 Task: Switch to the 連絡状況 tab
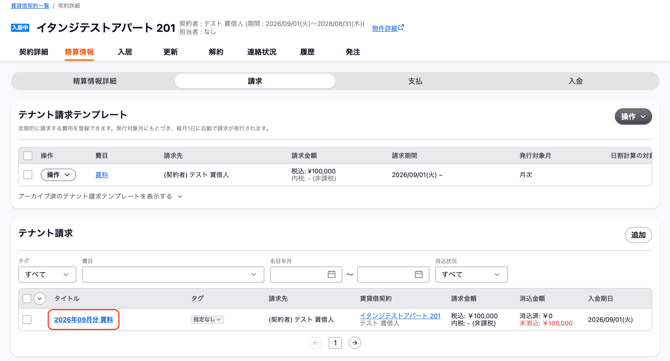(262, 52)
